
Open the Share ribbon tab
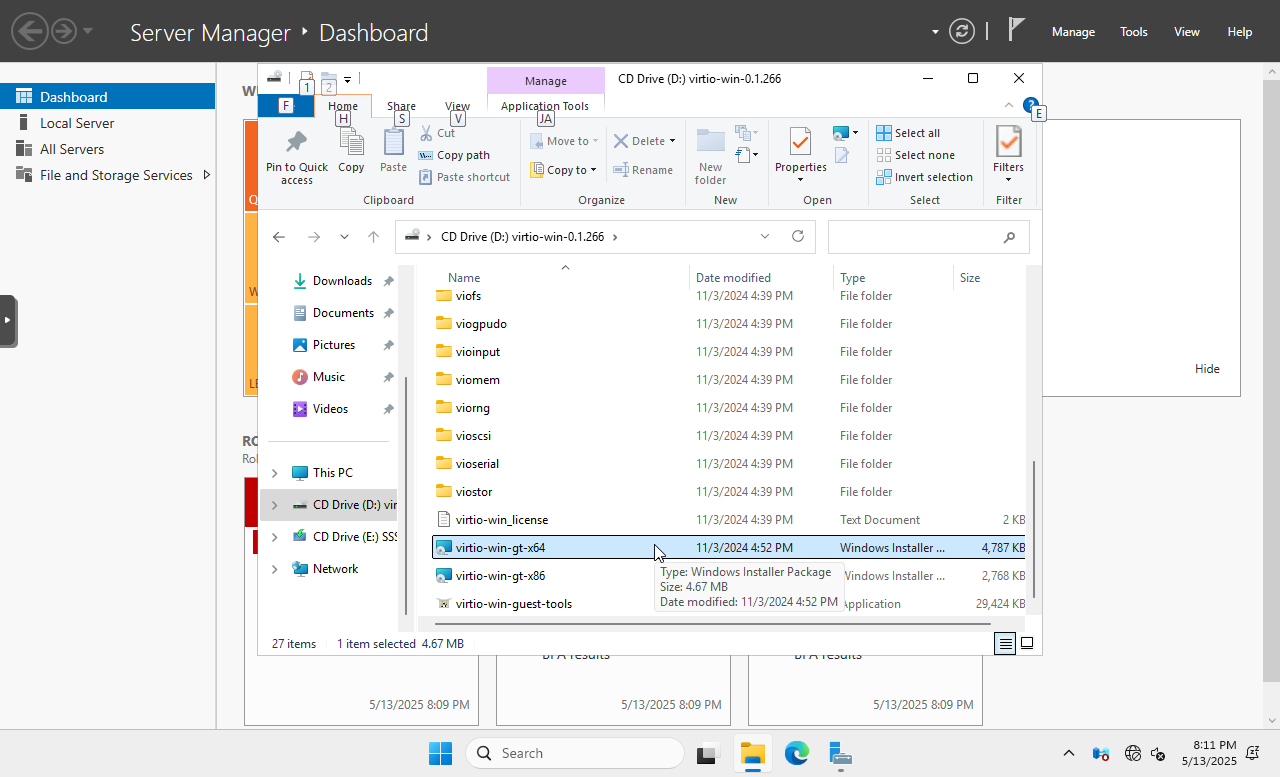(401, 106)
